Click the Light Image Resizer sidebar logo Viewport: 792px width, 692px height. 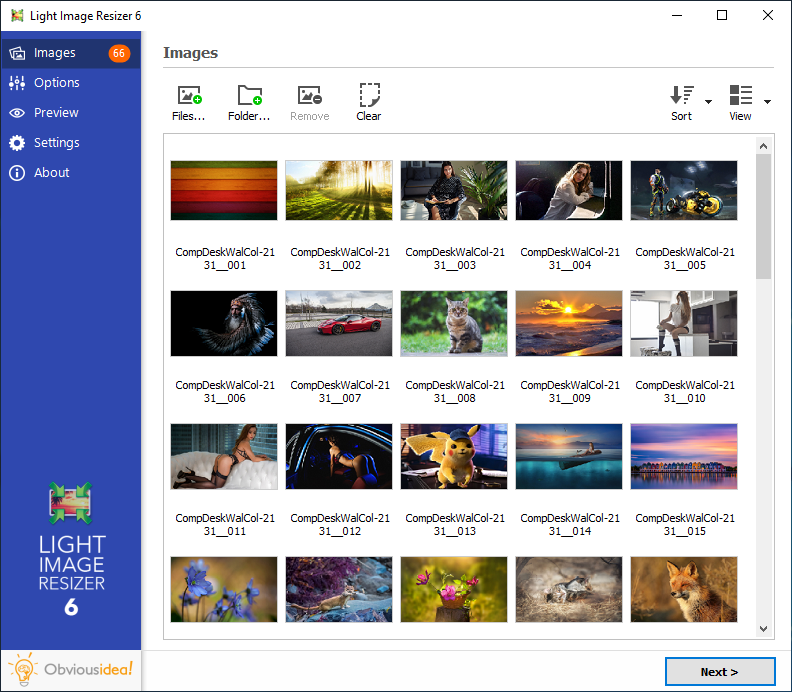pyautogui.click(x=71, y=503)
